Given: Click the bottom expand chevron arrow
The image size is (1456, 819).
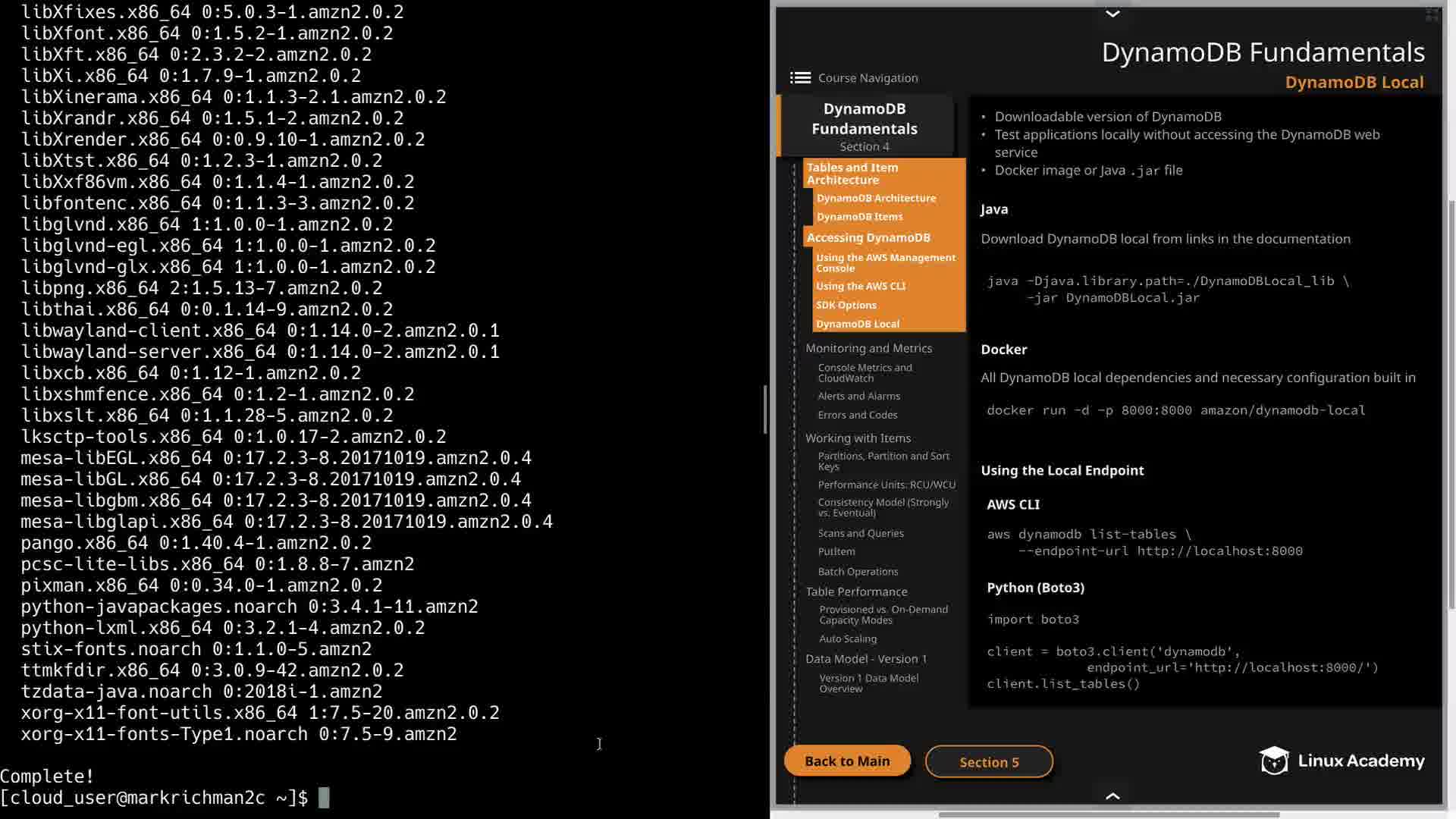Looking at the screenshot, I should [1112, 795].
